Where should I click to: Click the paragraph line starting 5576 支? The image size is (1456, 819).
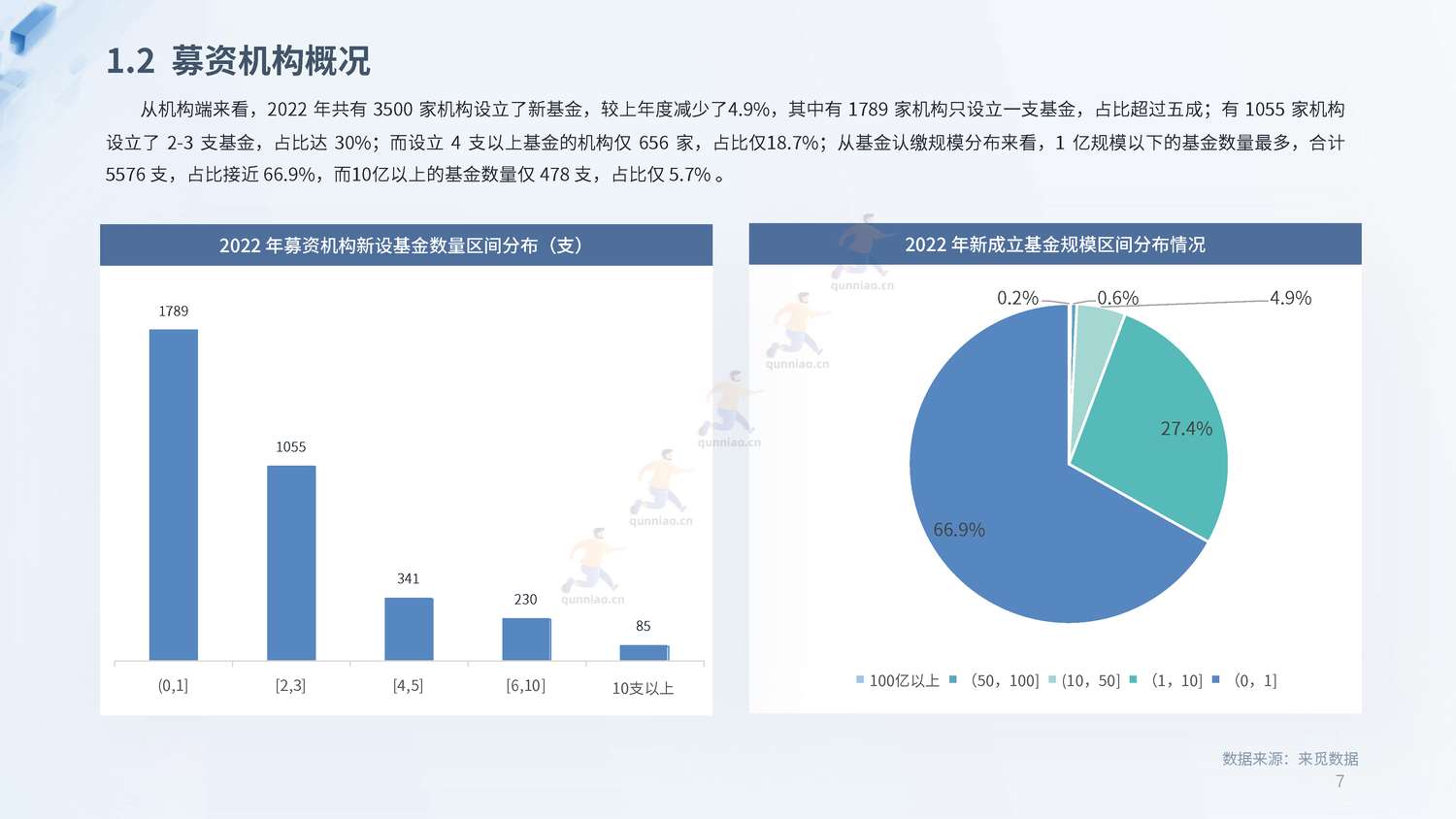pos(415,175)
